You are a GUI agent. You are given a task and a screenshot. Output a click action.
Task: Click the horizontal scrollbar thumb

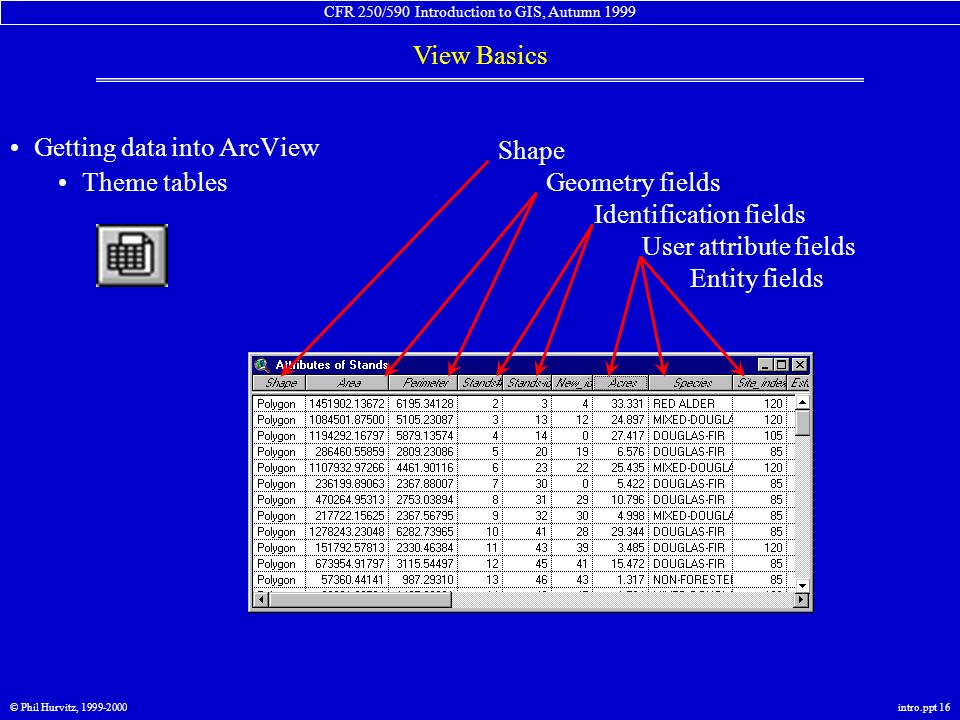coord(360,599)
